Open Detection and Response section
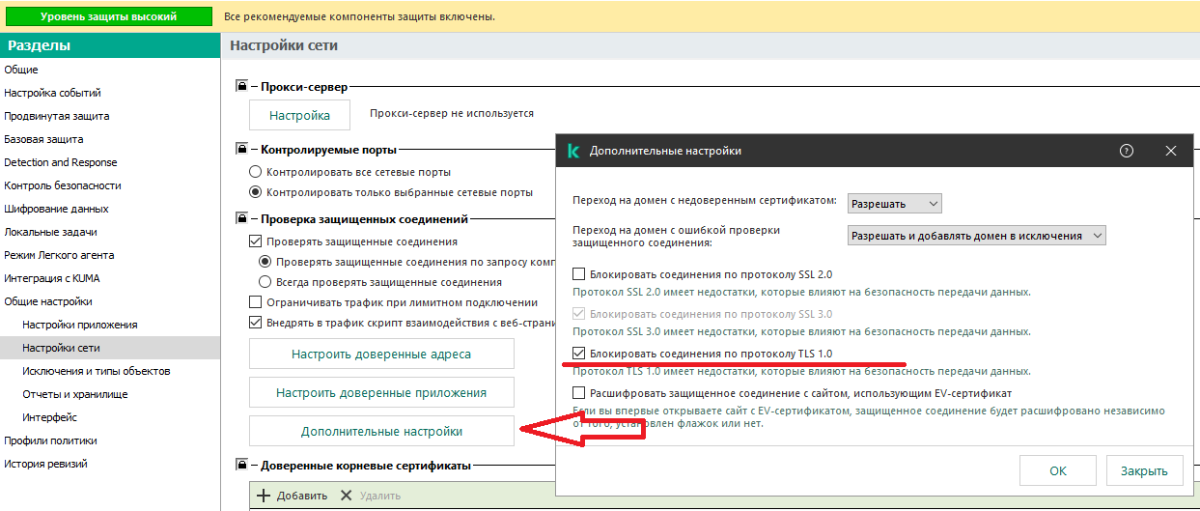The image size is (1200, 511). click(x=60, y=162)
